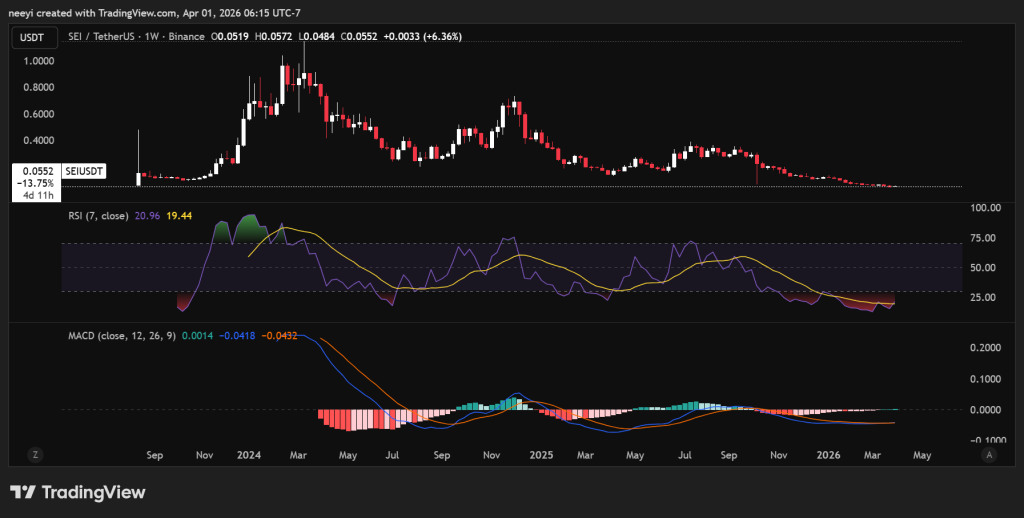The height and width of the screenshot is (518, 1024).
Task: Click the 1.0000 level on price scale
Action: [38, 61]
